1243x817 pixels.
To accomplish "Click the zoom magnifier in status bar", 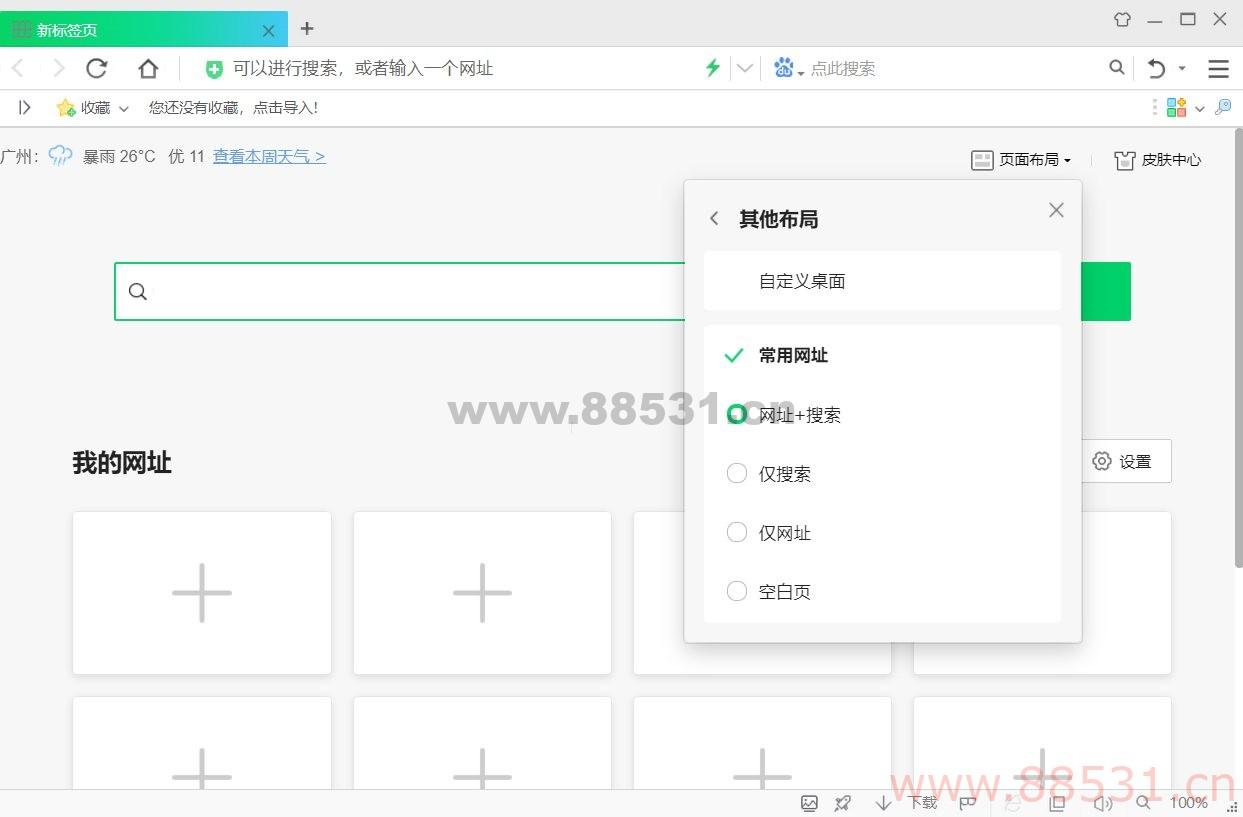I will tap(1143, 803).
